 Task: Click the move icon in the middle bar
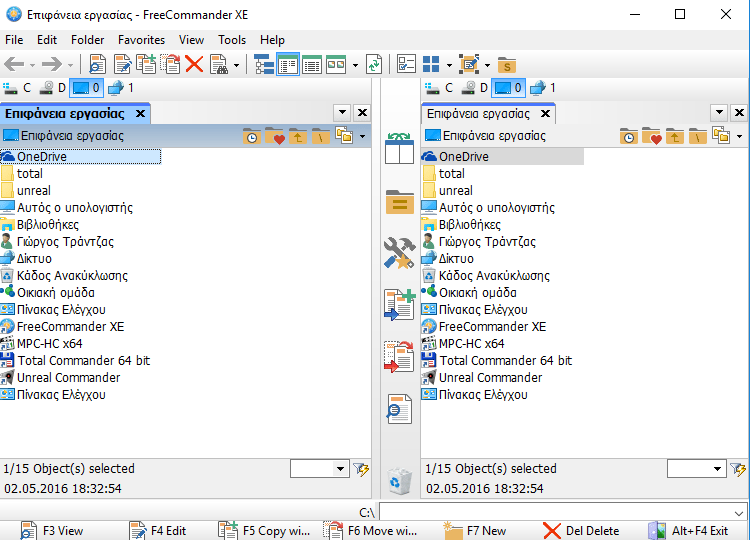click(x=399, y=356)
